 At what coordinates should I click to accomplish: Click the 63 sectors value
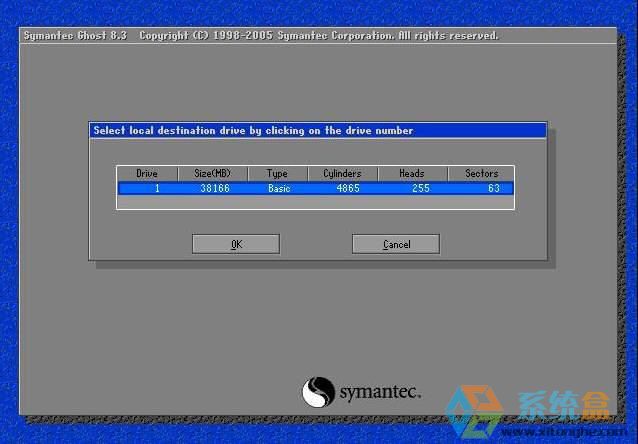(x=494, y=188)
